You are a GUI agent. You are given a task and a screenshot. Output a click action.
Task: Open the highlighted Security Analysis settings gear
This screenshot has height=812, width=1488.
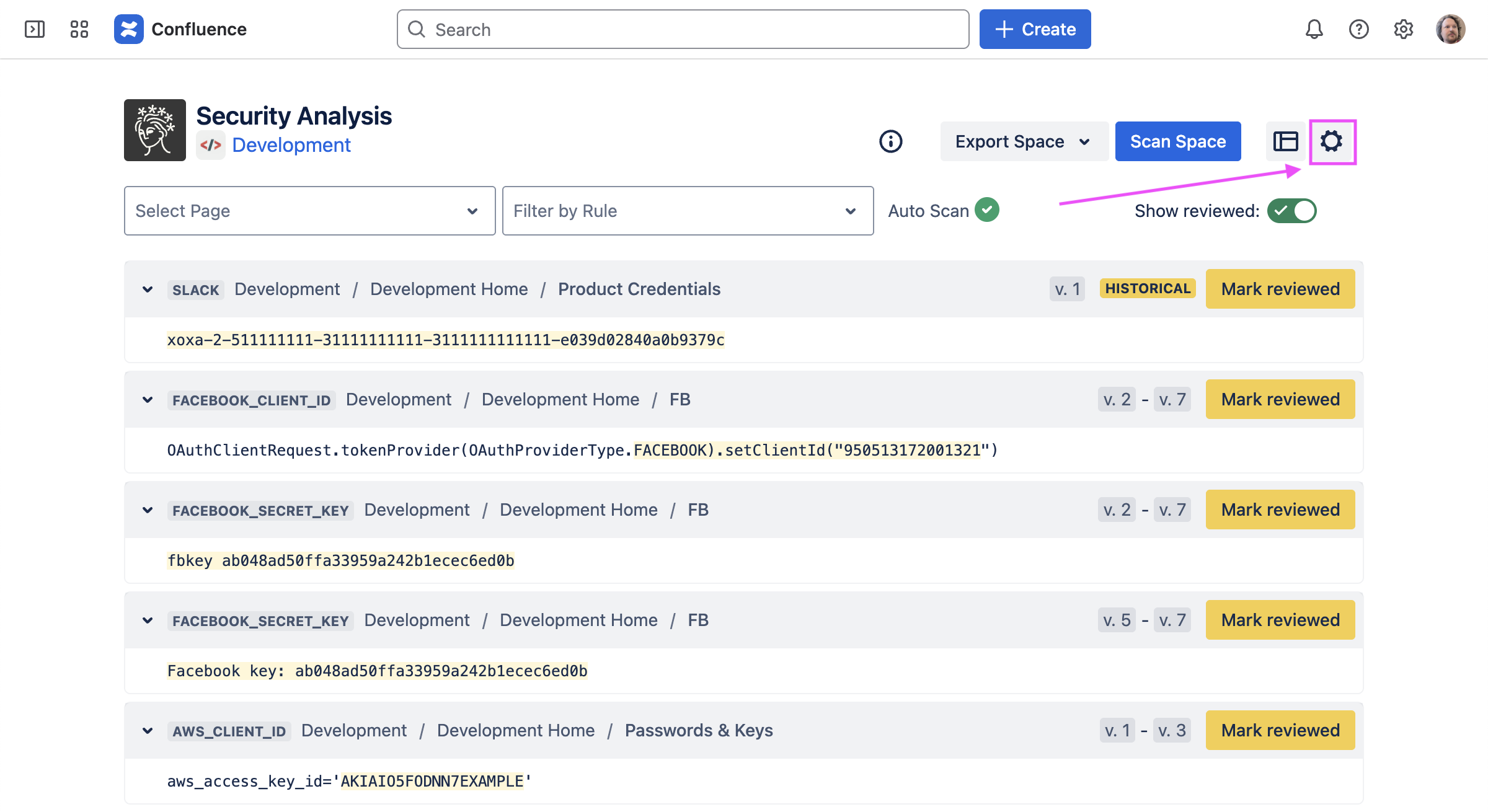[x=1331, y=141]
